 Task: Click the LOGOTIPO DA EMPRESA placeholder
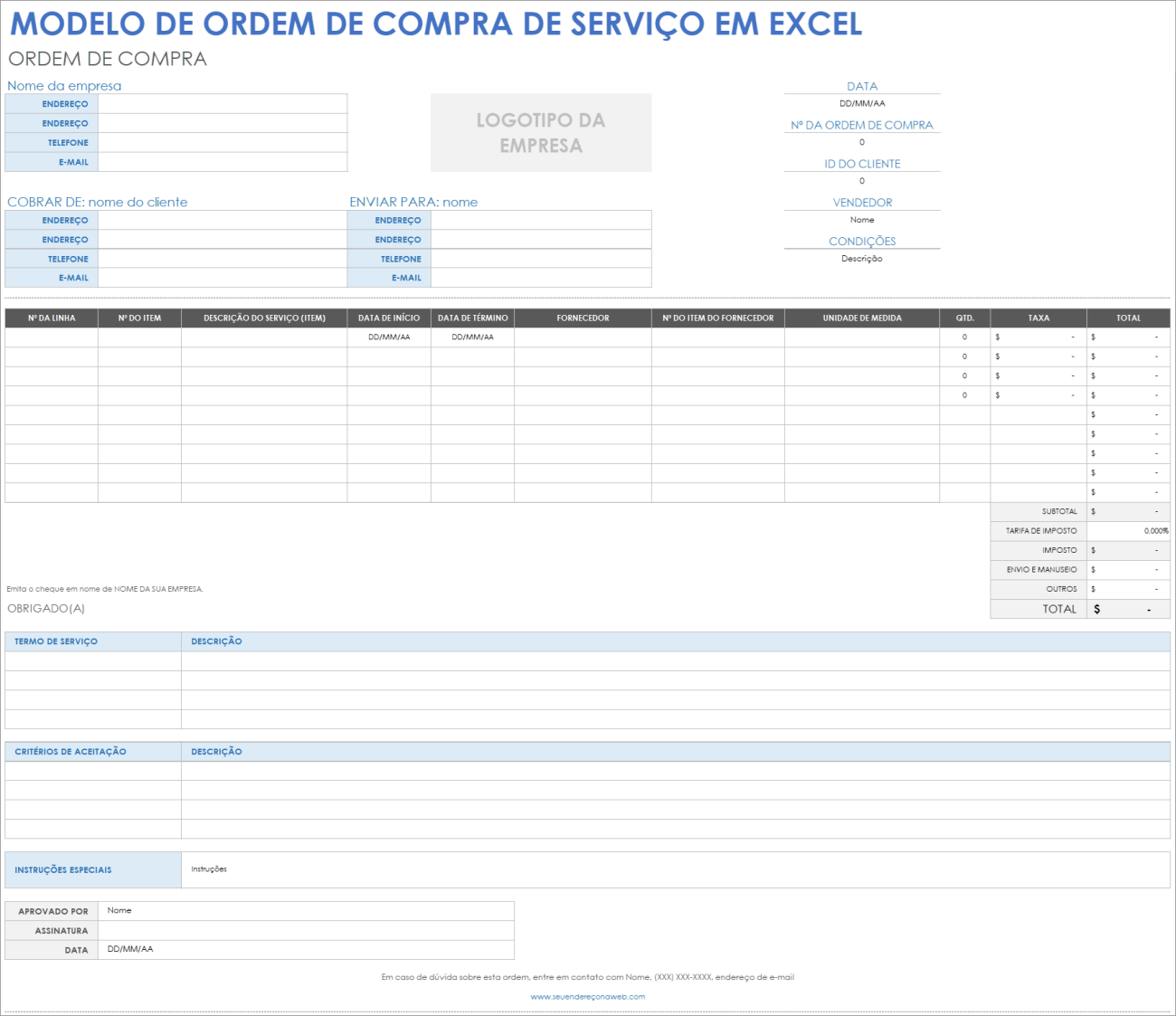click(x=540, y=132)
